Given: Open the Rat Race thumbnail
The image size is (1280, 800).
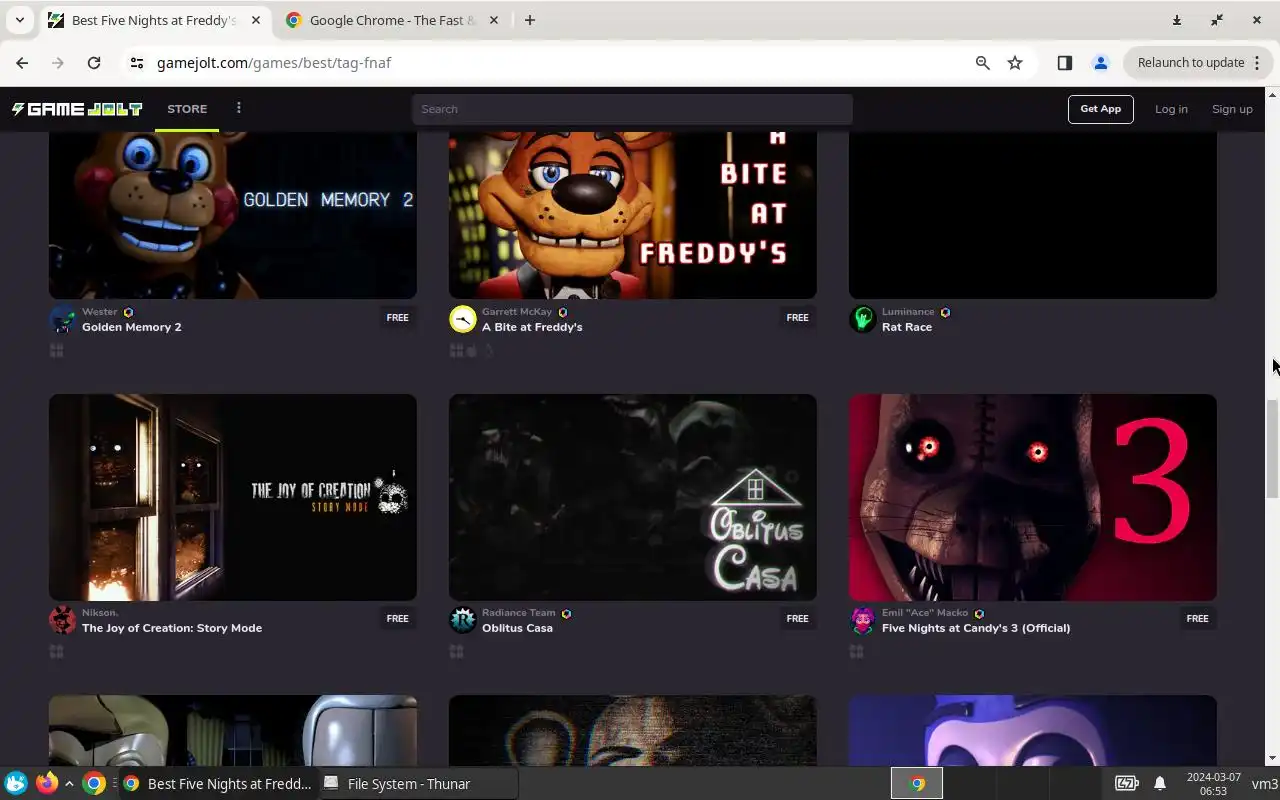Looking at the screenshot, I should coord(1033,215).
